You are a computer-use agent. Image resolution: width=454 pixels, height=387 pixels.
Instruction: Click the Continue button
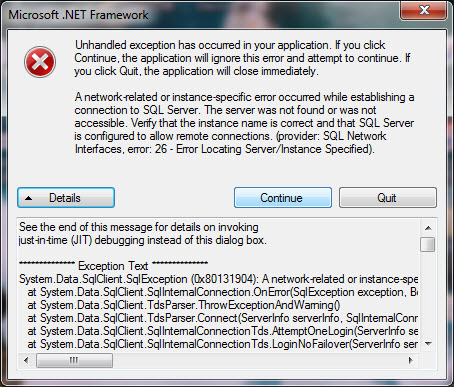tap(283, 198)
